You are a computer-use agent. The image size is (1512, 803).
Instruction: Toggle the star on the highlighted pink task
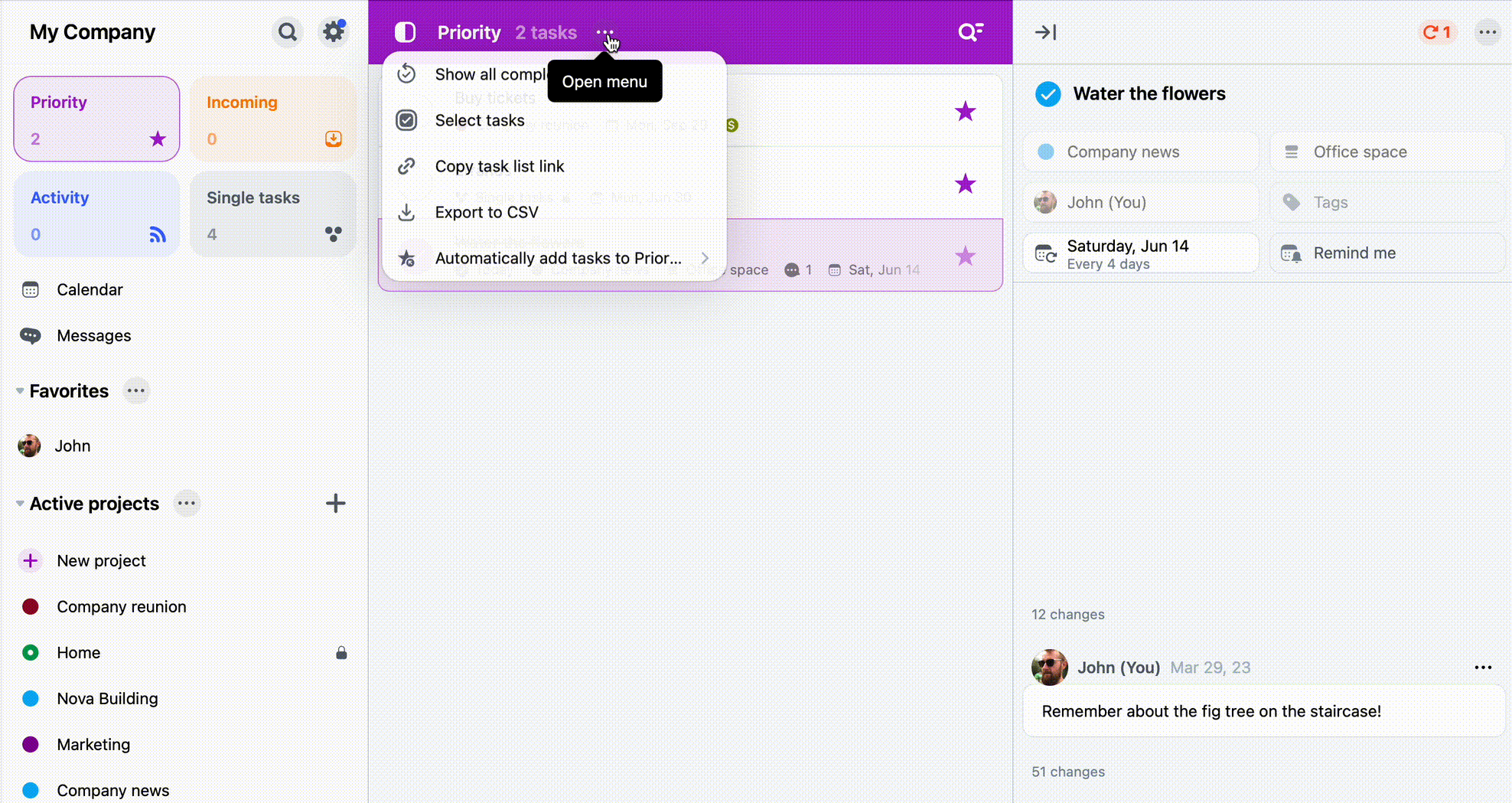[x=965, y=256]
